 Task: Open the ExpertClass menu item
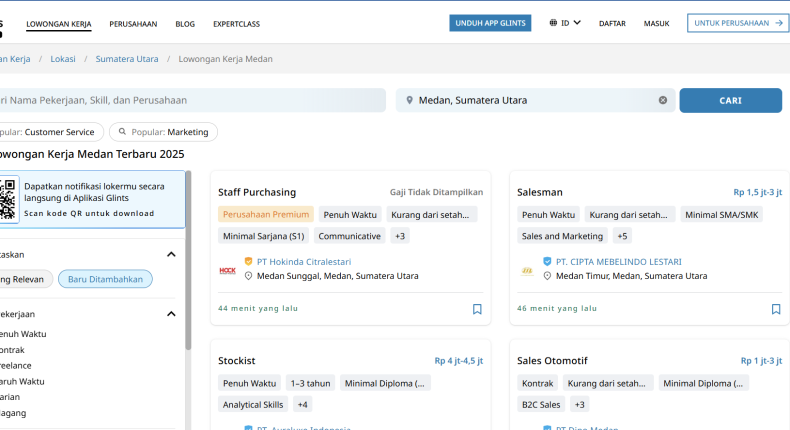(236, 24)
